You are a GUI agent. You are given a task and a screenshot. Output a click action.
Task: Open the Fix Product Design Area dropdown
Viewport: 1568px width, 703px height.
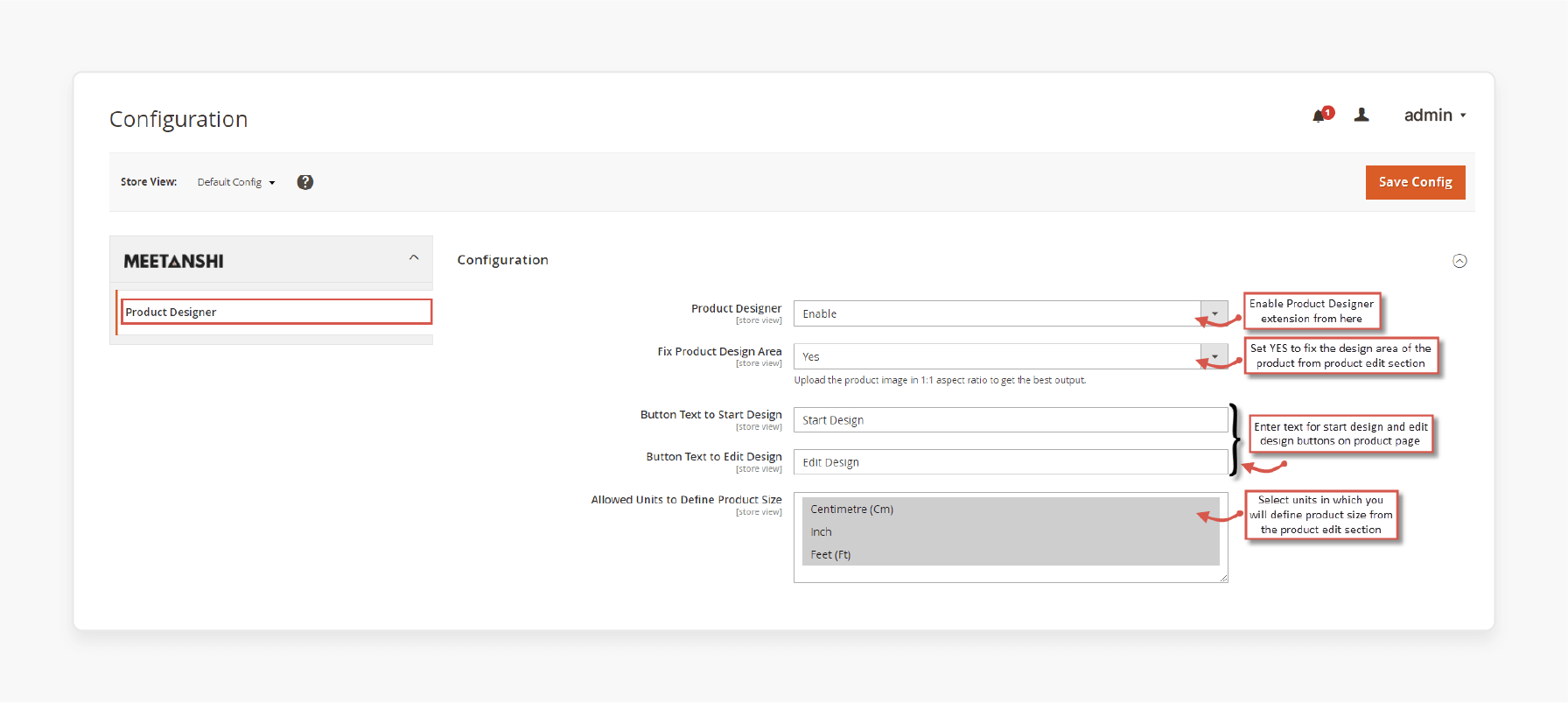point(1011,356)
